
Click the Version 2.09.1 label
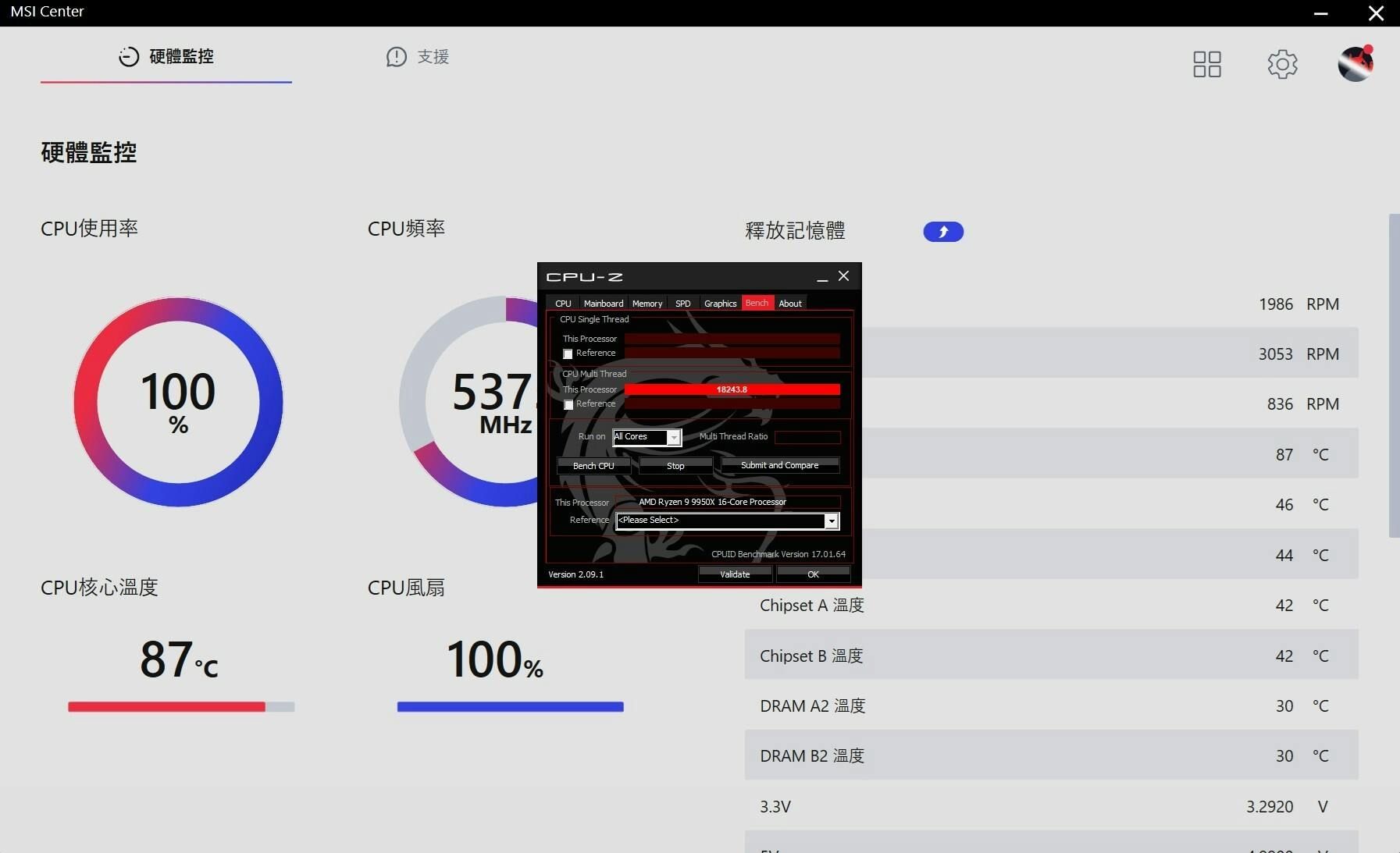click(x=575, y=574)
